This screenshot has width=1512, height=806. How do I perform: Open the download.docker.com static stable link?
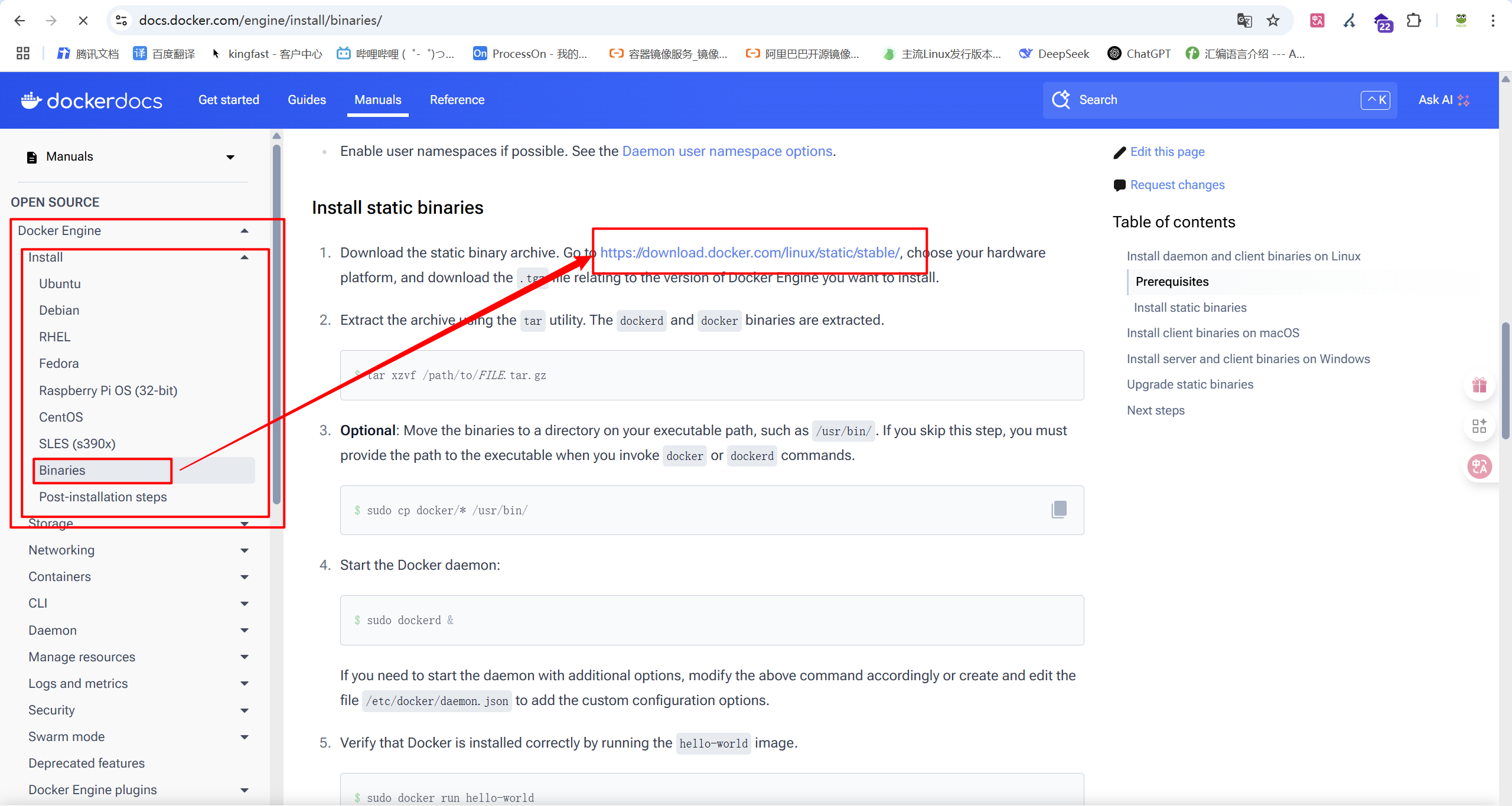[x=750, y=253]
